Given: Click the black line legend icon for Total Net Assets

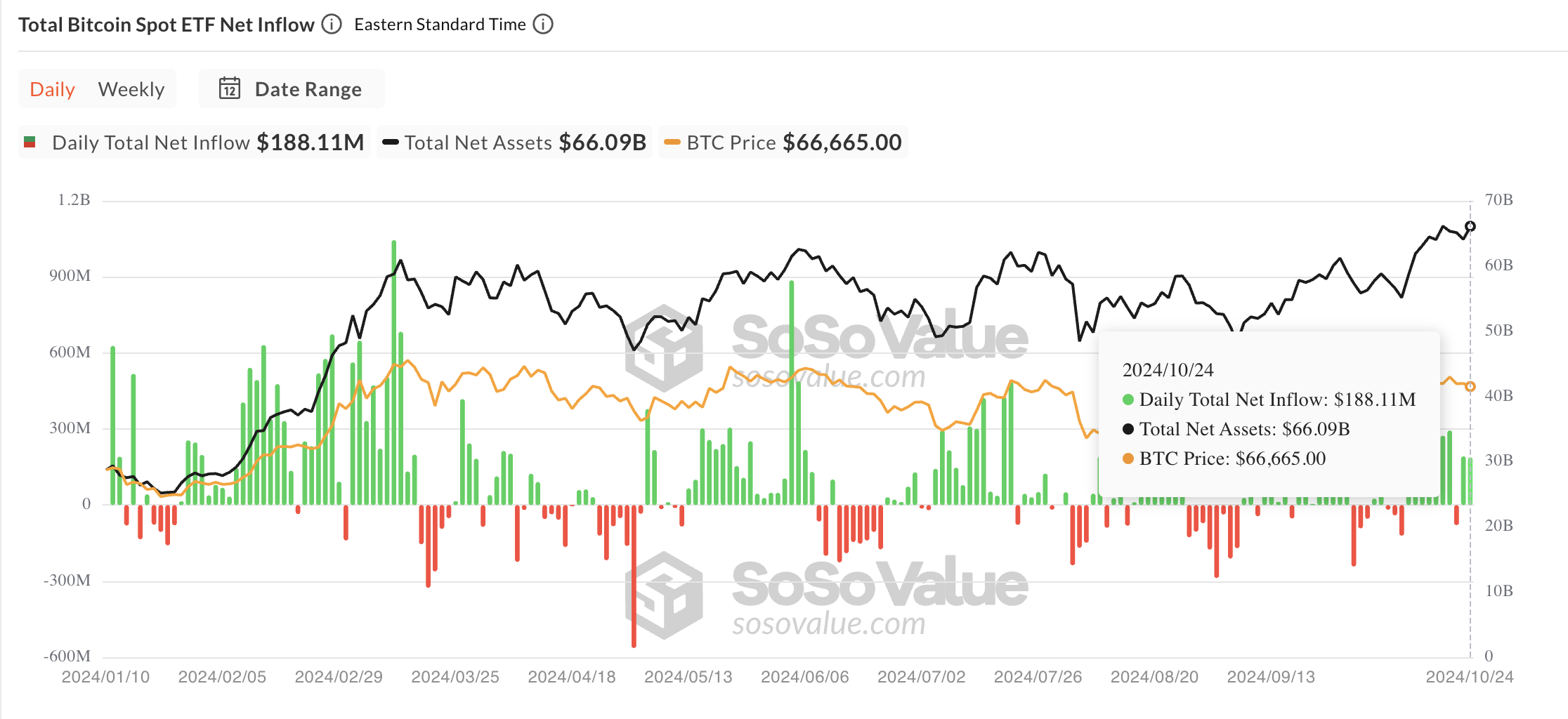Looking at the screenshot, I should click(389, 143).
